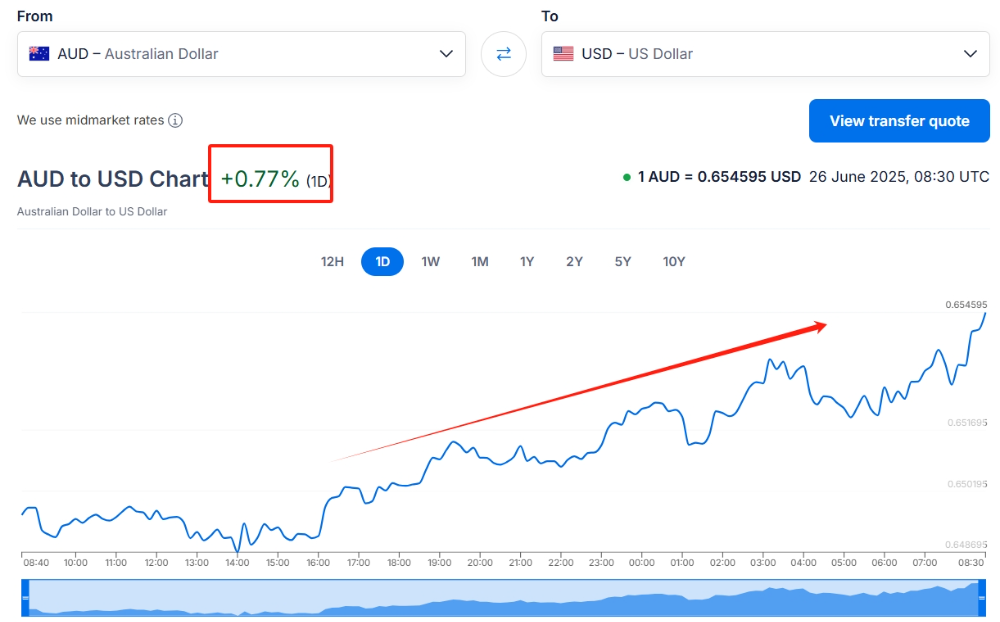Viewport: 1000px width, 622px height.
Task: Switch chart to 1W range
Action: [x=430, y=262]
